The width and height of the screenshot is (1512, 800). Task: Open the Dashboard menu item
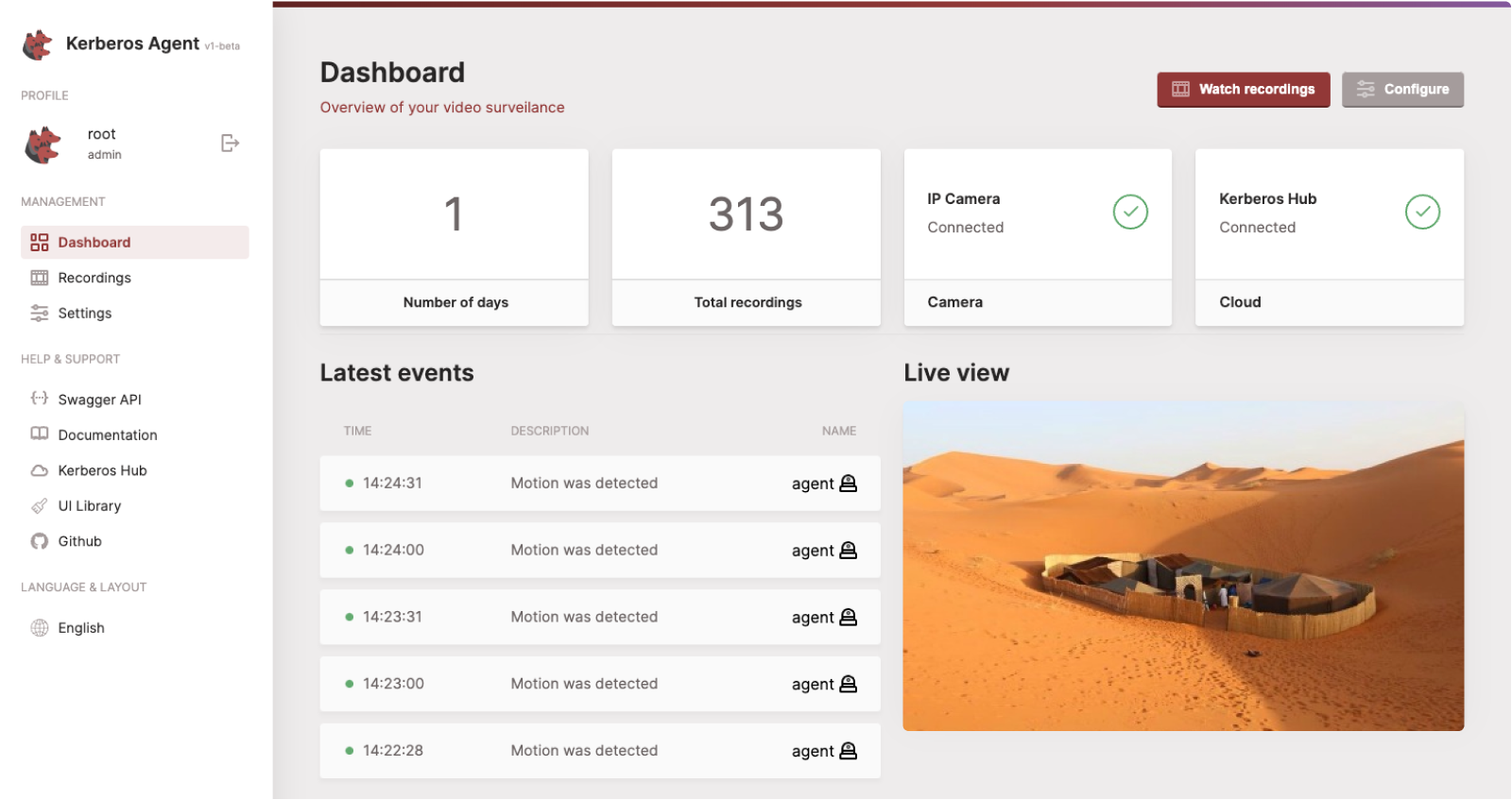click(94, 243)
